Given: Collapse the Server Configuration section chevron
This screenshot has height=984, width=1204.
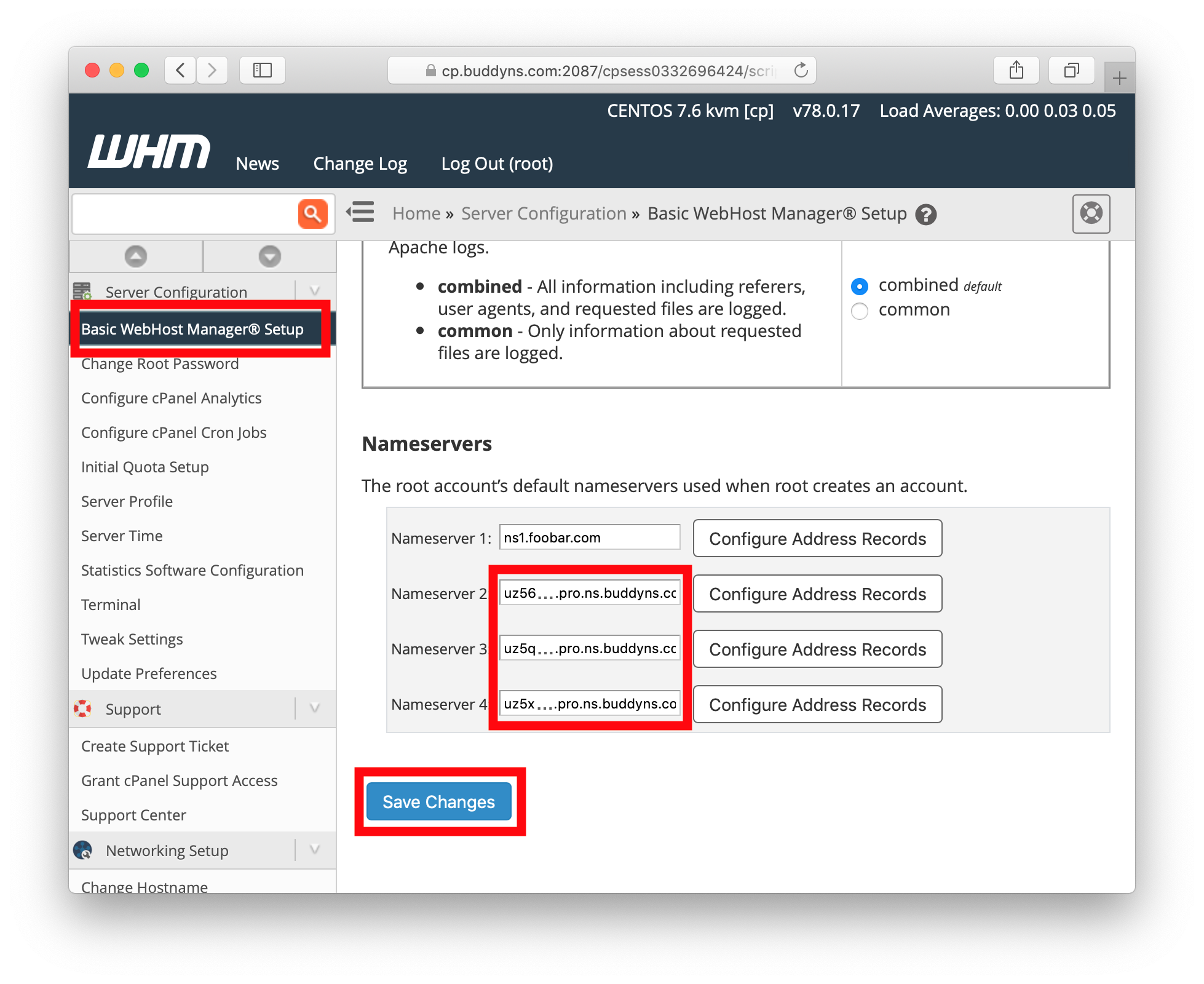Looking at the screenshot, I should [x=315, y=290].
